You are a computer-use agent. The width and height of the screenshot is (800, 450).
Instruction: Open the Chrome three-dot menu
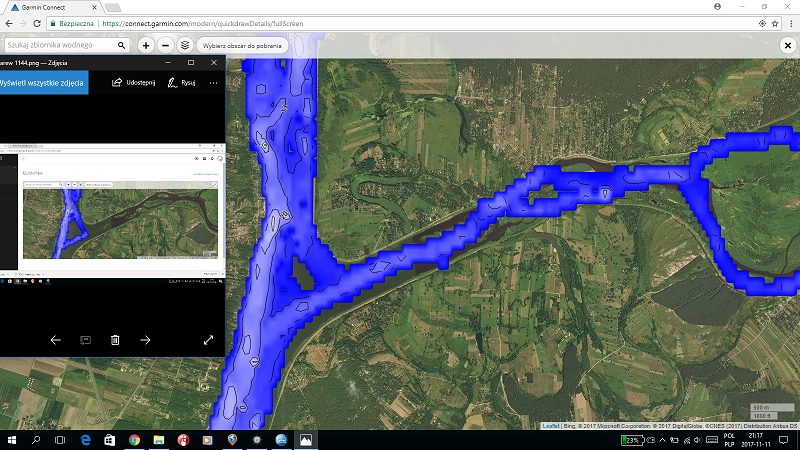click(x=789, y=21)
